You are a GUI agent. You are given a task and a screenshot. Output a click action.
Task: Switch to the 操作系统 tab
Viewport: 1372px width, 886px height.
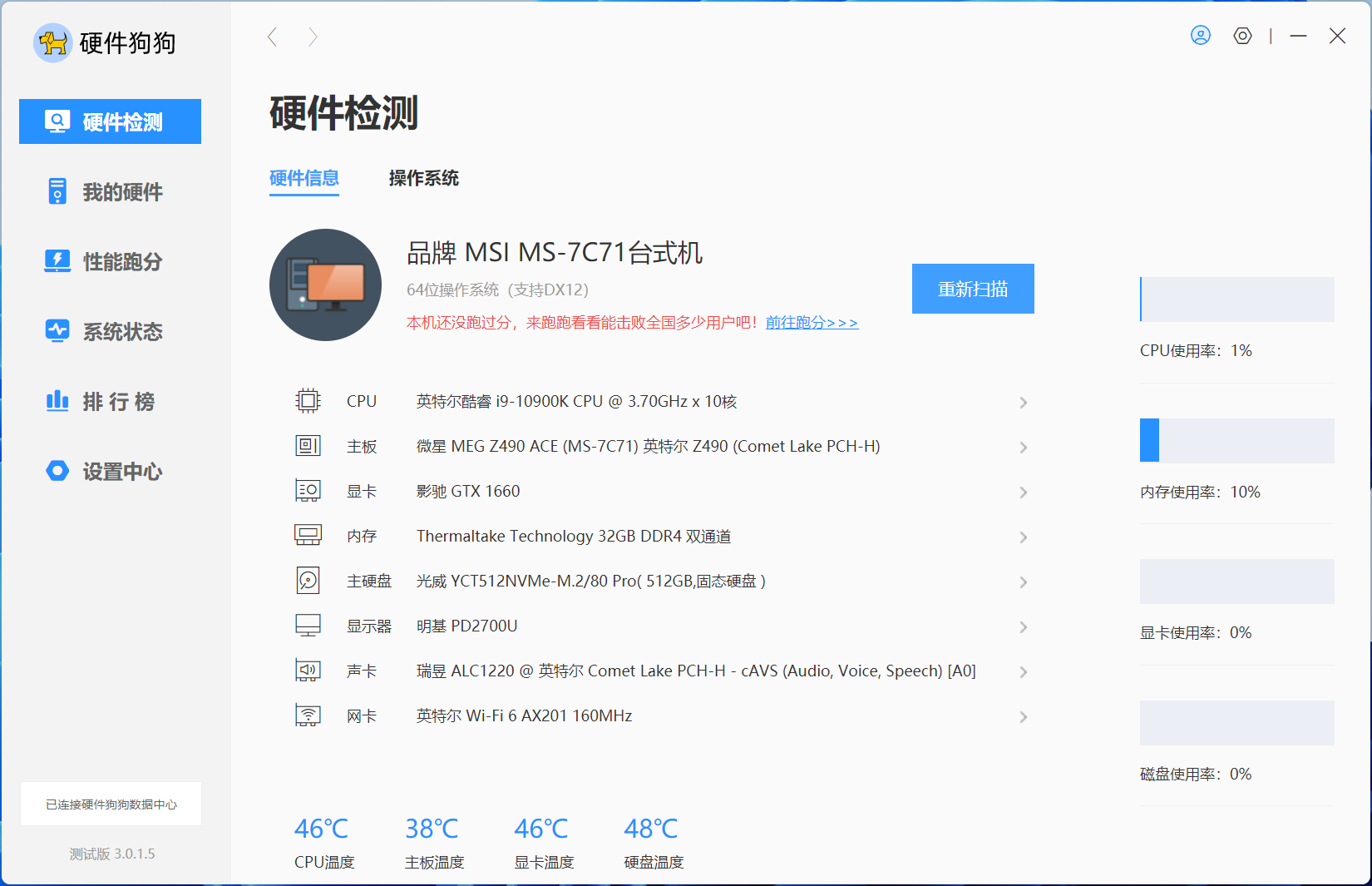coord(424,178)
